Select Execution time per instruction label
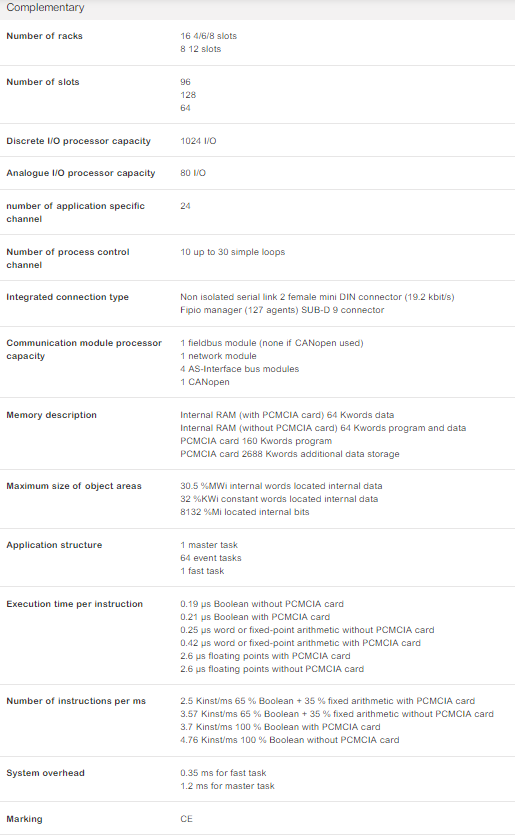 75,604
